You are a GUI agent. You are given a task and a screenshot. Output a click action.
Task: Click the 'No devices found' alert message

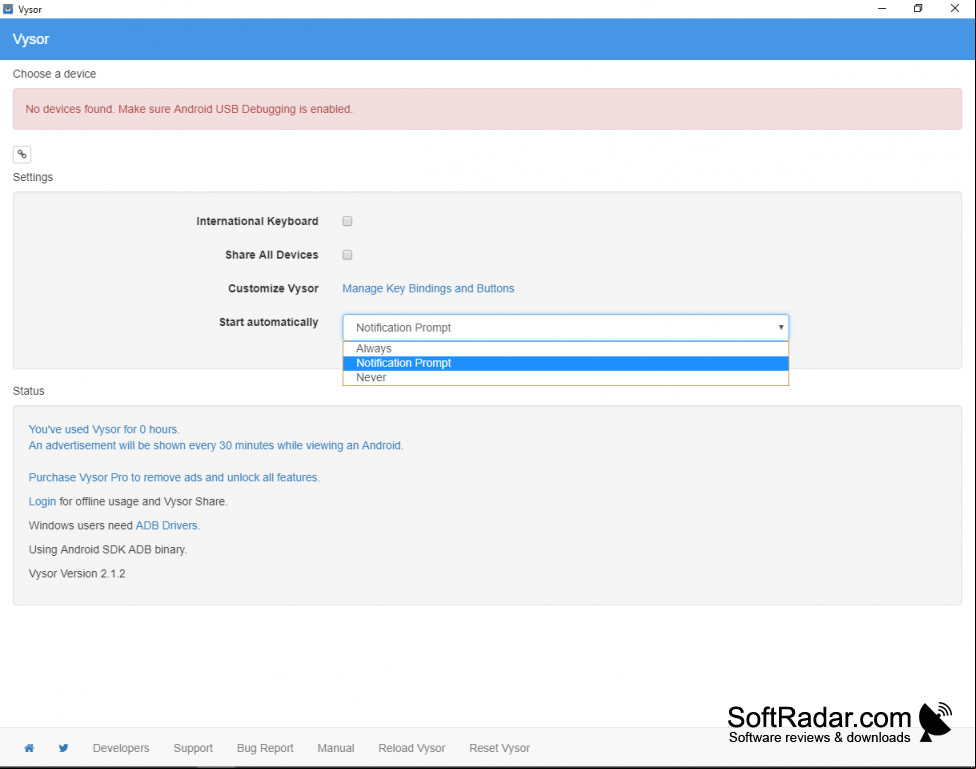point(487,109)
